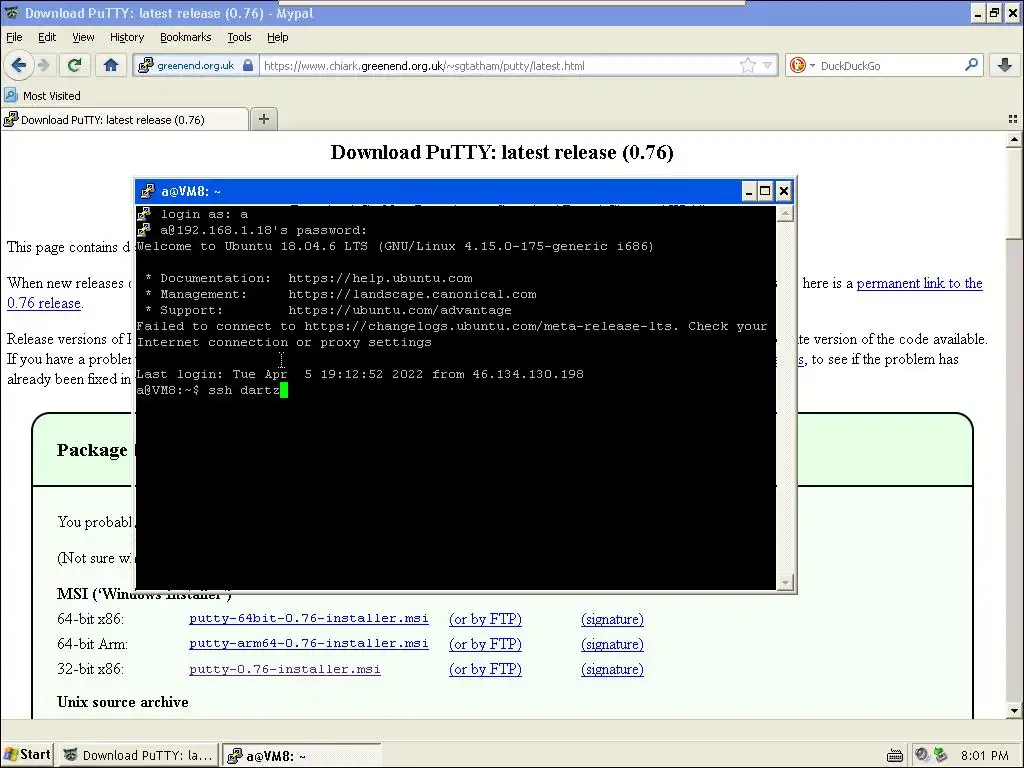Open the Help menu
The width and height of the screenshot is (1024, 768).
coord(278,37)
